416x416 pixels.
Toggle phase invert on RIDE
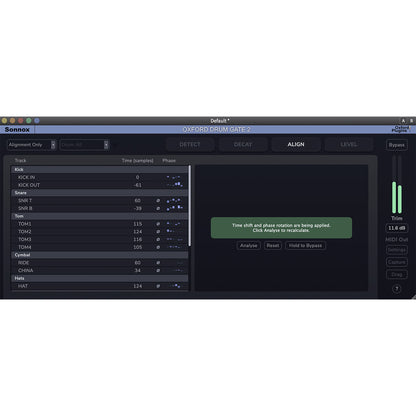158,263
